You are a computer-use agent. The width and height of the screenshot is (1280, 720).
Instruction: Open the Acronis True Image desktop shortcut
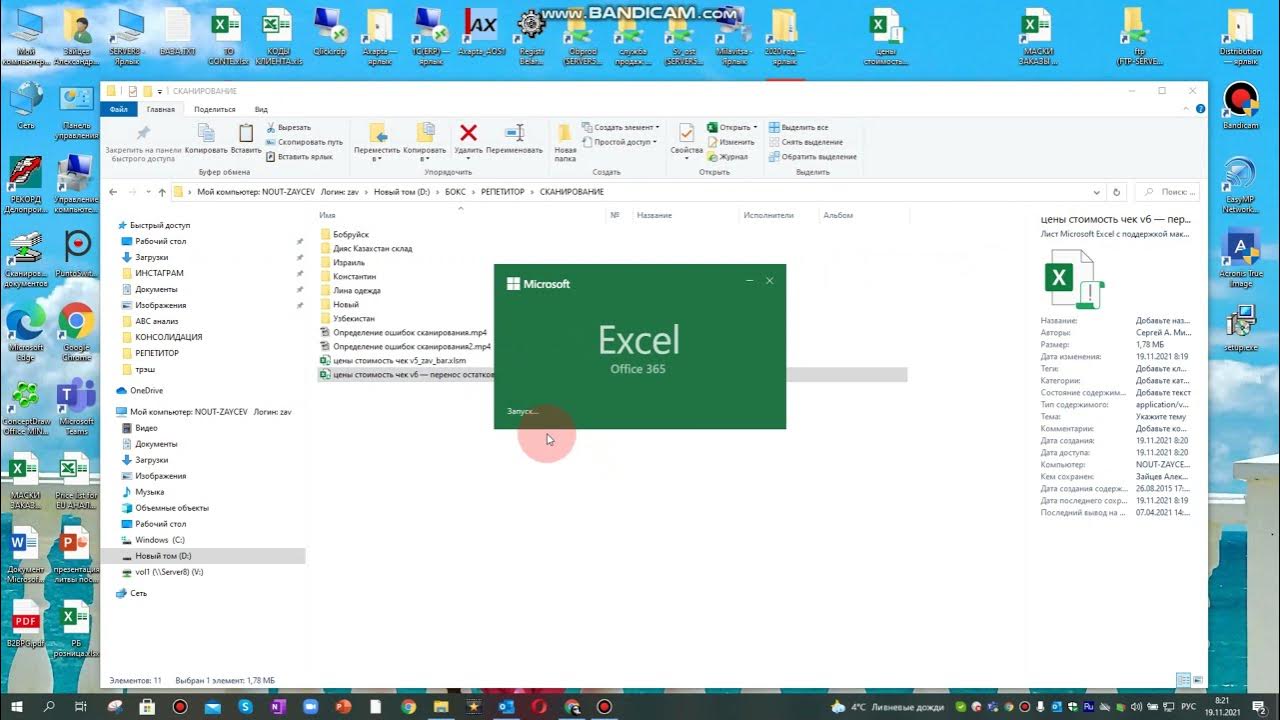pyautogui.click(x=1241, y=259)
